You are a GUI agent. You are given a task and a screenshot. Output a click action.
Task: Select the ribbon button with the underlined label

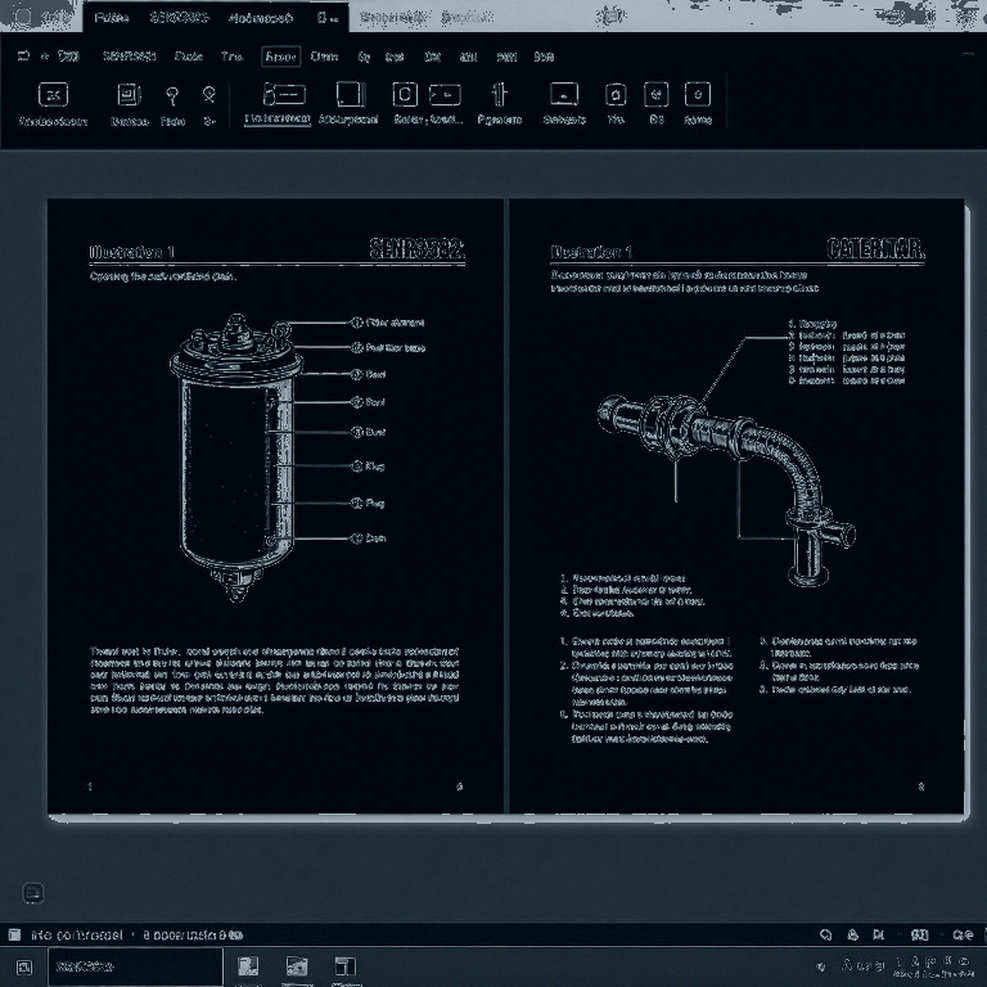278,103
